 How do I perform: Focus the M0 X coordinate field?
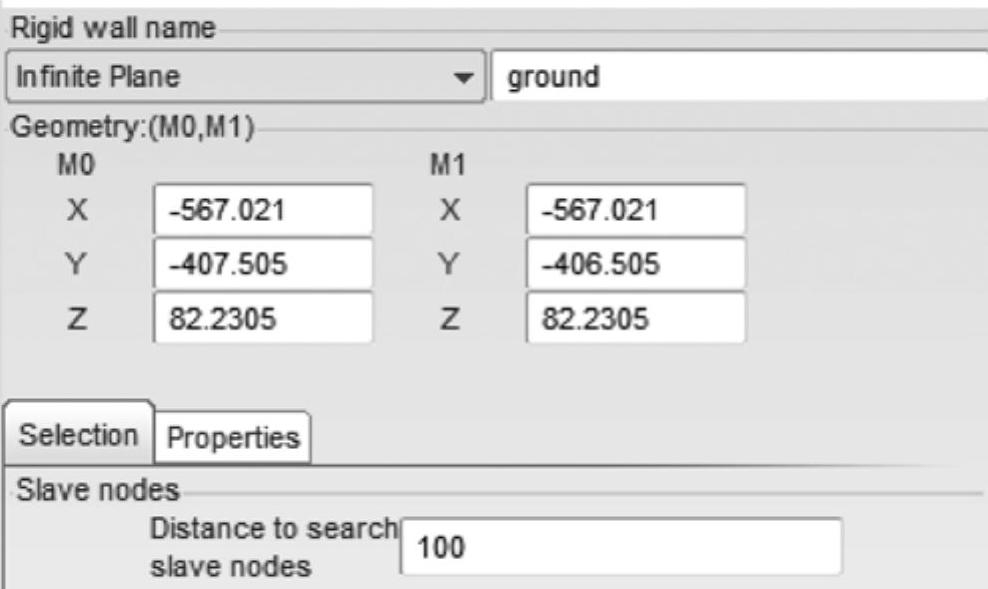pos(264,210)
